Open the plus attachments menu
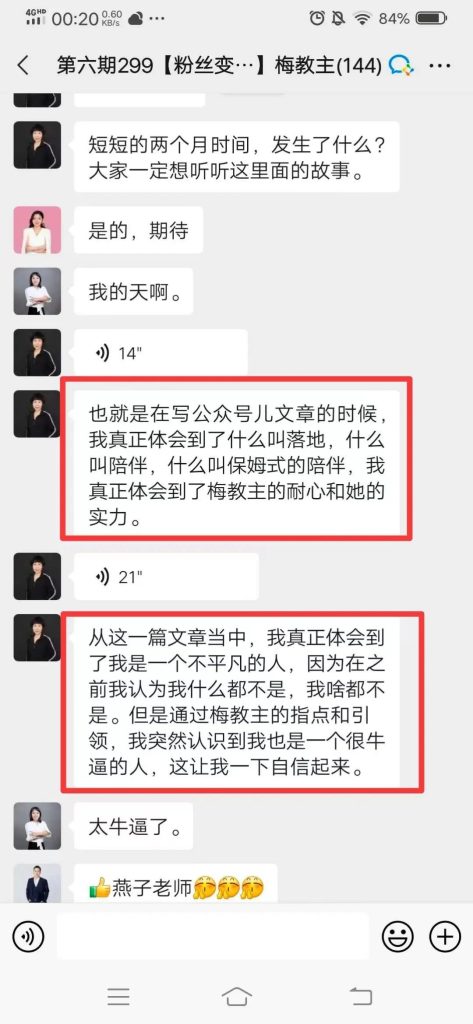Viewport: 473px width, 1024px height. point(445,937)
